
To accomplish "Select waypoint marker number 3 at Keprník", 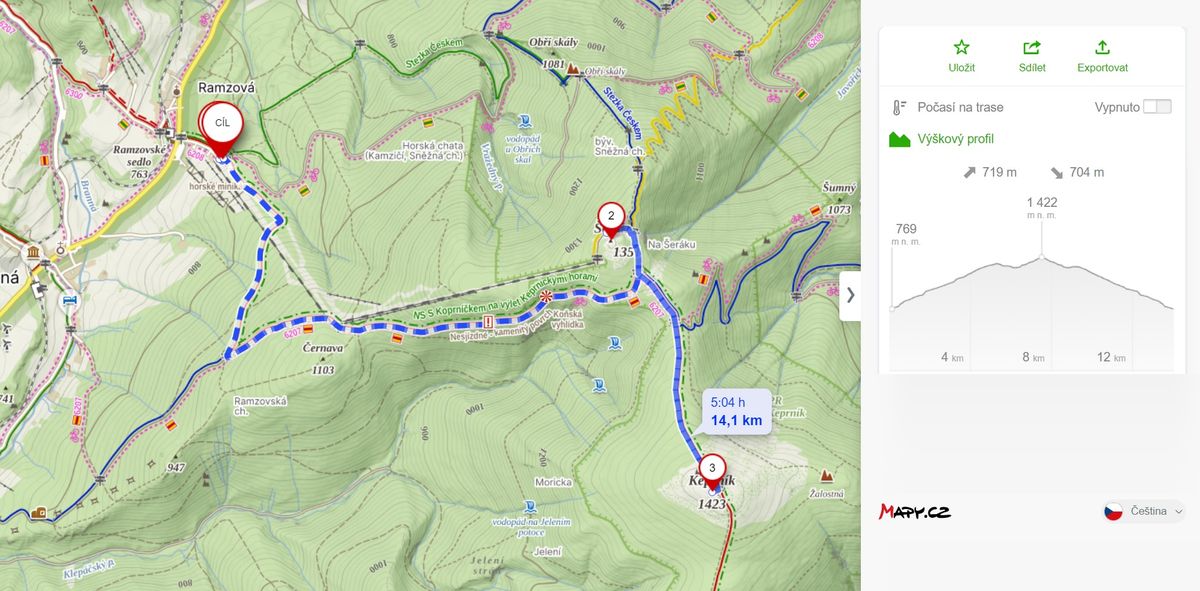I will 712,471.
